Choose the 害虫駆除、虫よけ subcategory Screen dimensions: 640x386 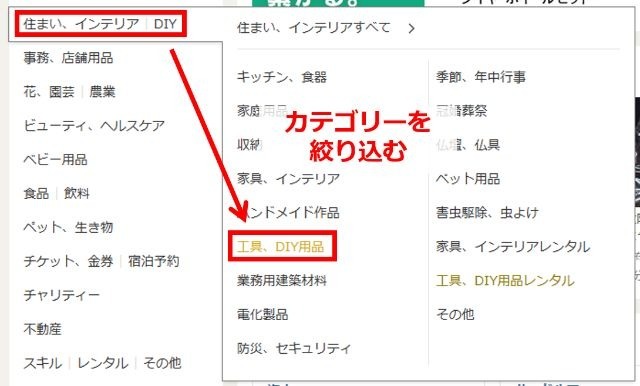point(487,213)
